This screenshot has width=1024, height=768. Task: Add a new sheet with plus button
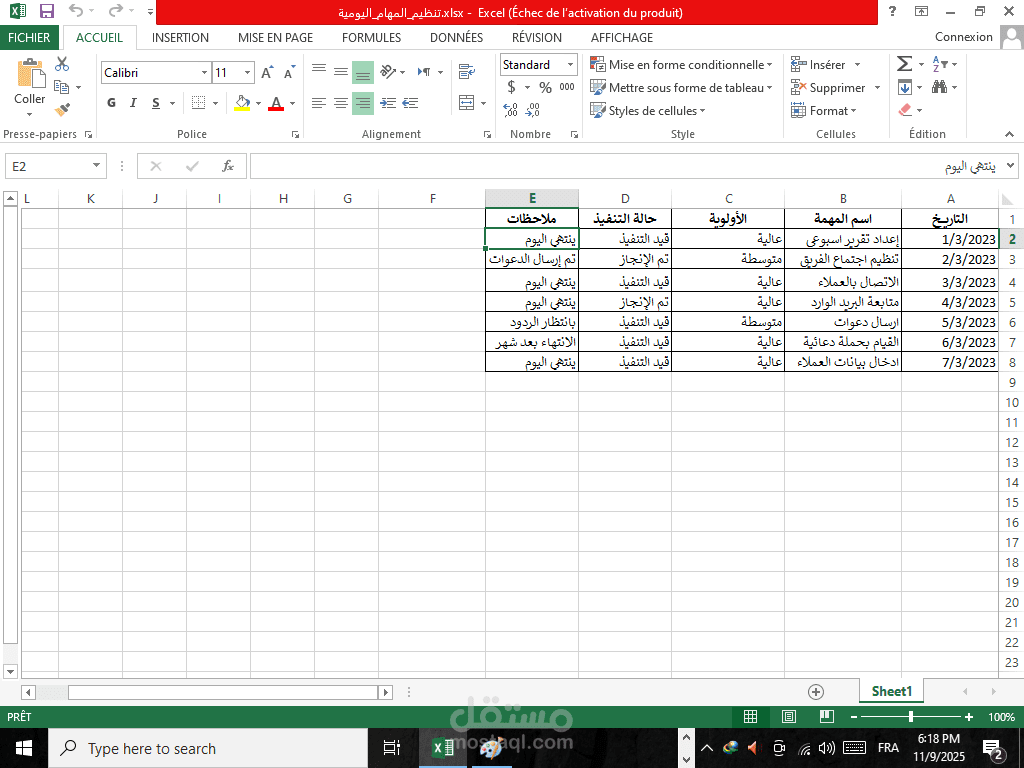click(x=816, y=692)
